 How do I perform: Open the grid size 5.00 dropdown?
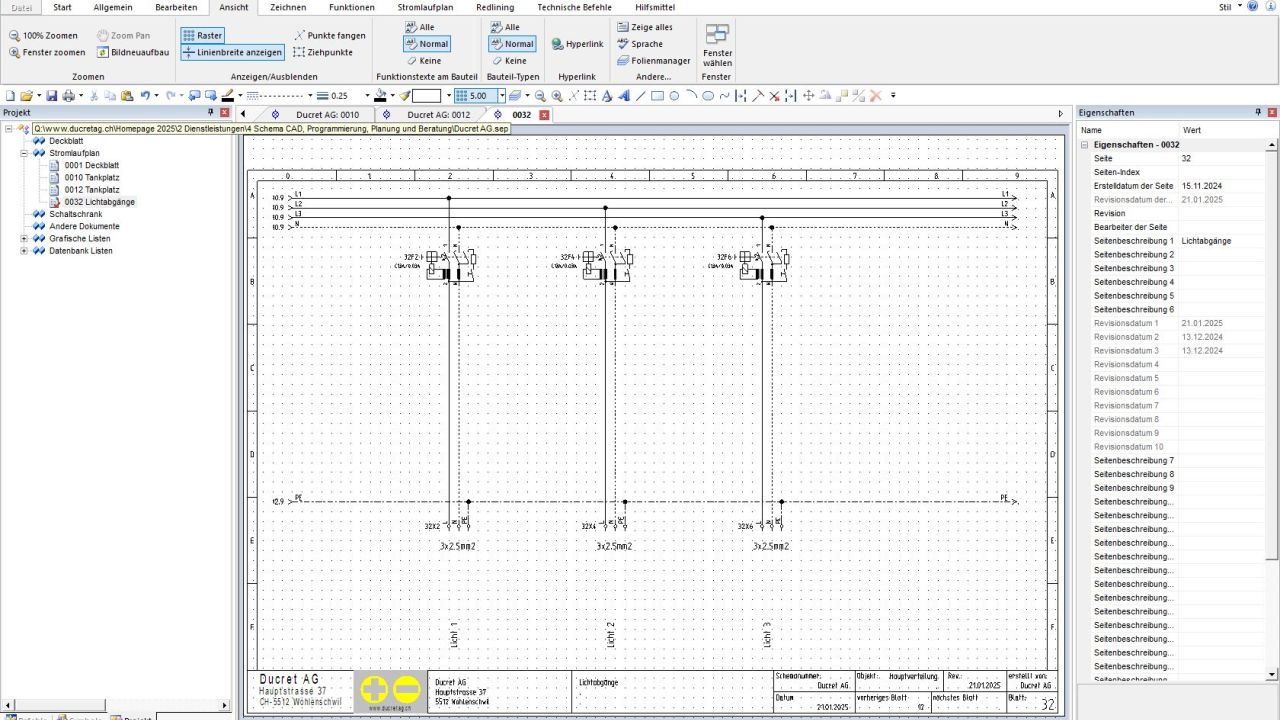[x=502, y=96]
